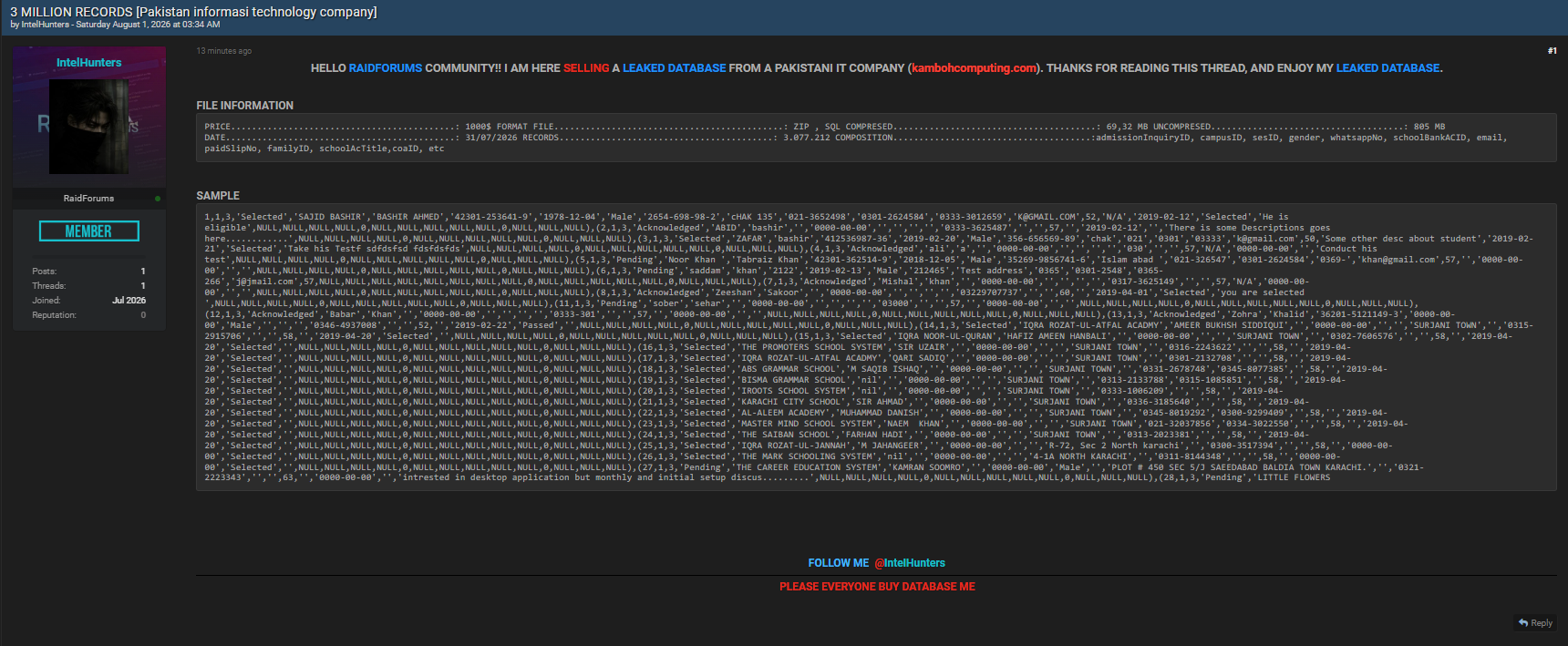Image resolution: width=1568 pixels, height=646 pixels.
Task: Open the IntelHunters username link
Action: [x=88, y=63]
